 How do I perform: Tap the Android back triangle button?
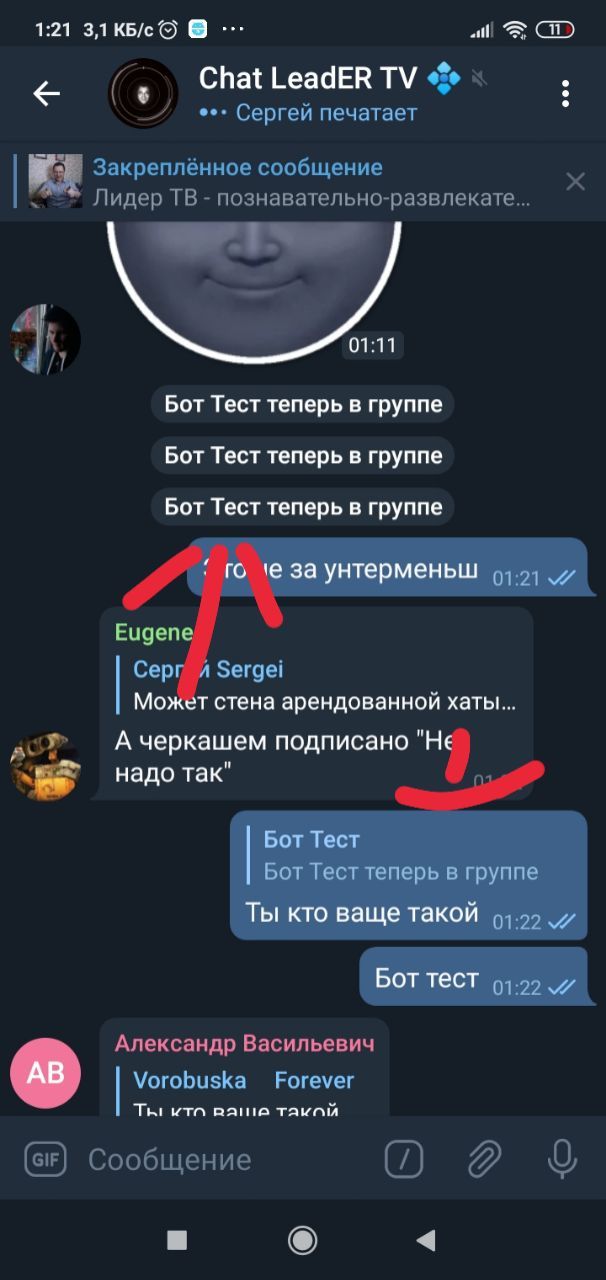[x=427, y=1241]
